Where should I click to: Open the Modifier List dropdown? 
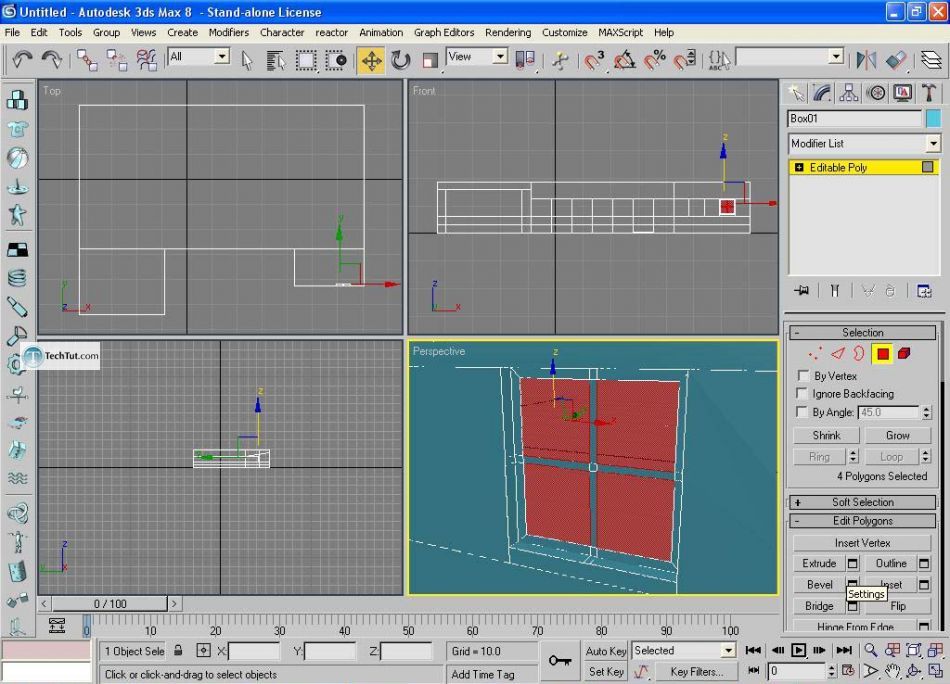click(x=932, y=144)
